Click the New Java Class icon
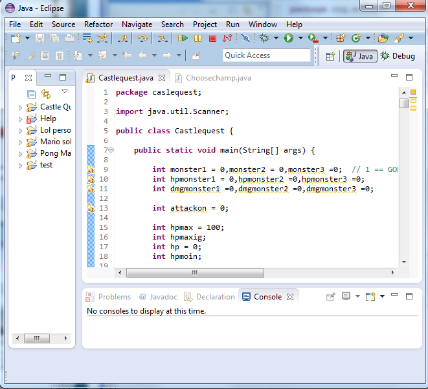This screenshot has height=389, width=428. tap(356, 38)
